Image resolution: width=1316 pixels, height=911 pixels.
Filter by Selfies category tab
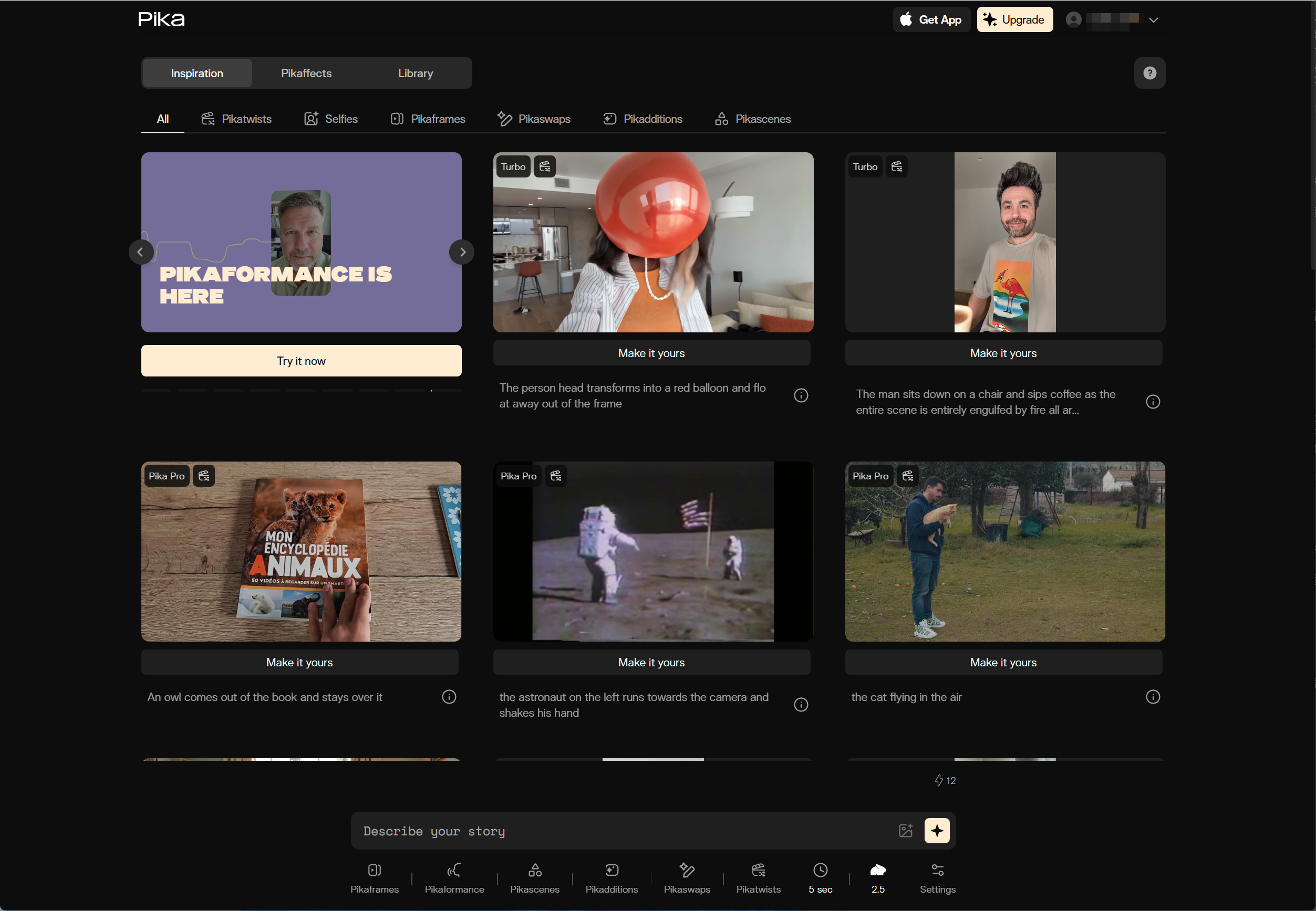click(x=330, y=119)
